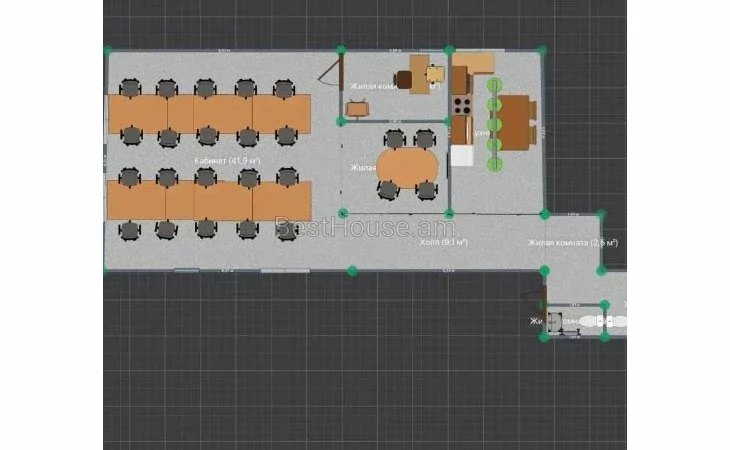Select the small brown cabinet near the door
Image resolution: width=730 pixels, height=450 pixels.
click(358, 108)
